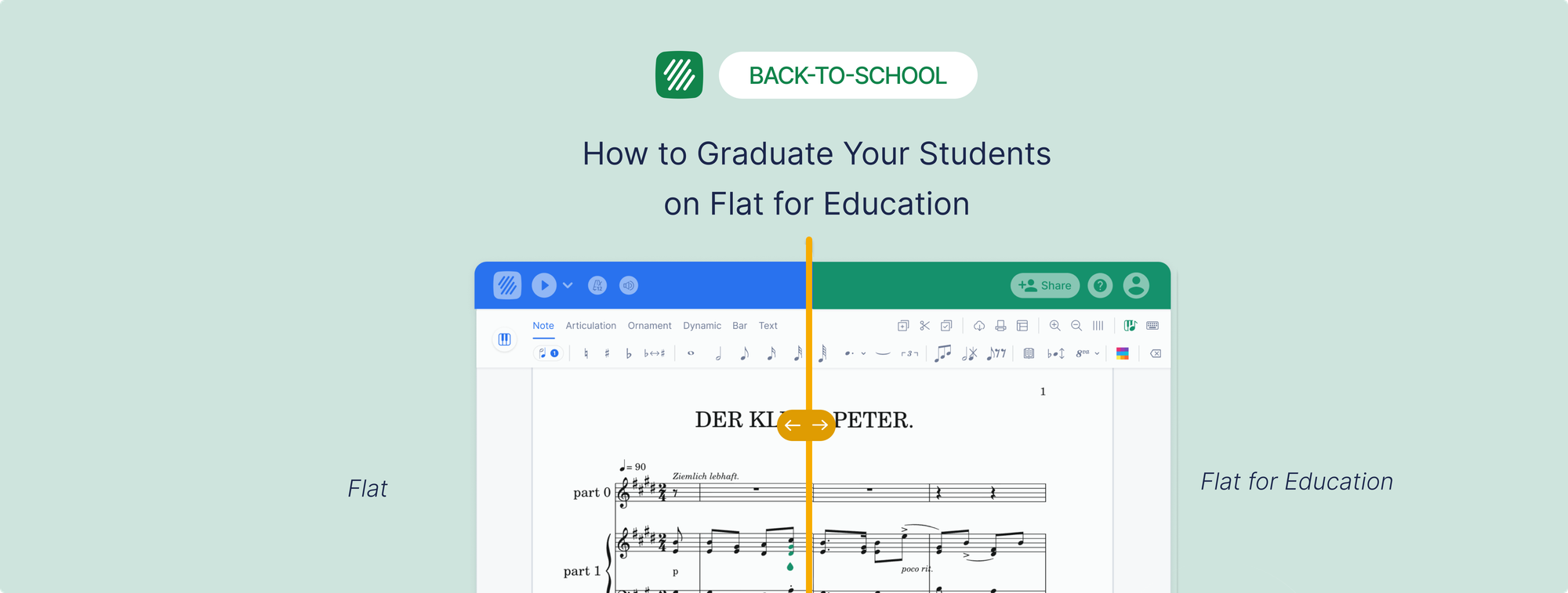This screenshot has height=593, width=1568.
Task: Click the open book icon
Action: pyautogui.click(x=1029, y=353)
